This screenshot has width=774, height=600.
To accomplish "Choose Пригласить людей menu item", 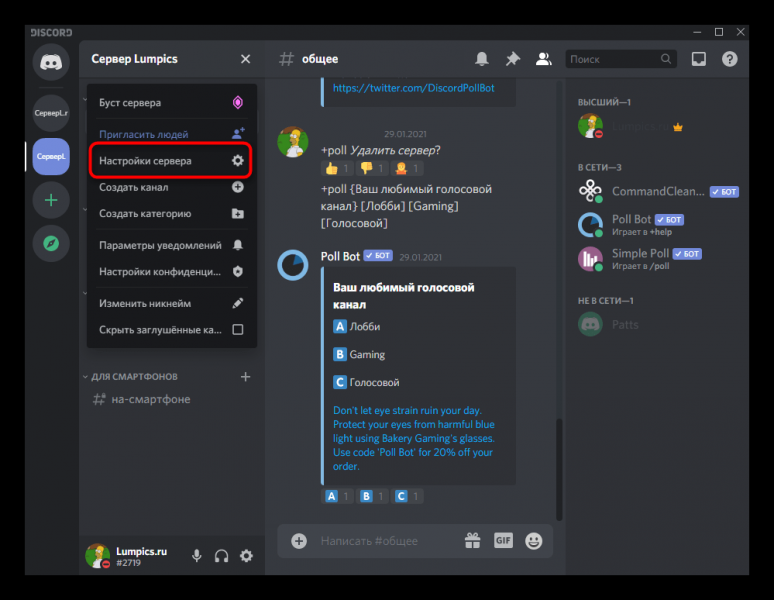I will click(x=172, y=134).
